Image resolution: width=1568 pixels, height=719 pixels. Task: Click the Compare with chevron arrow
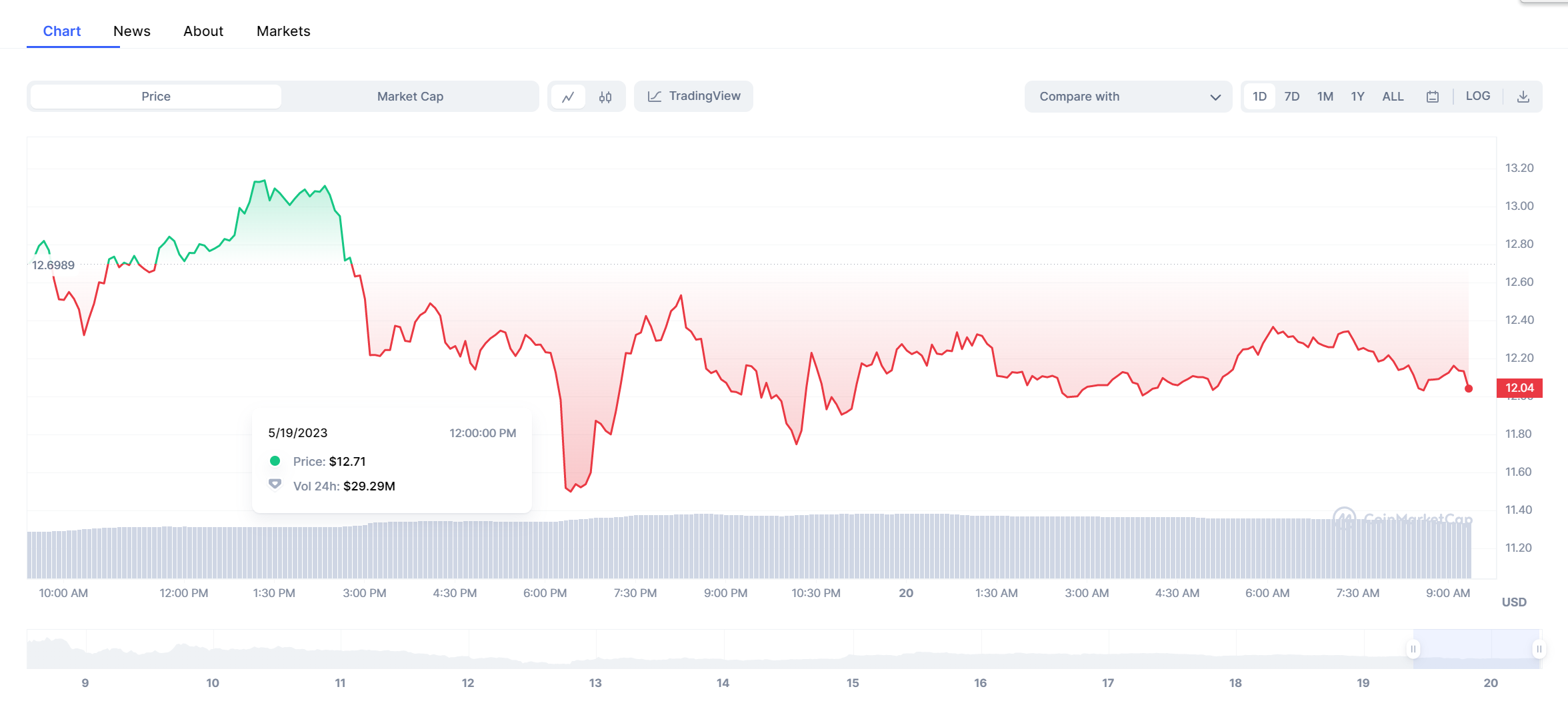click(x=1215, y=97)
